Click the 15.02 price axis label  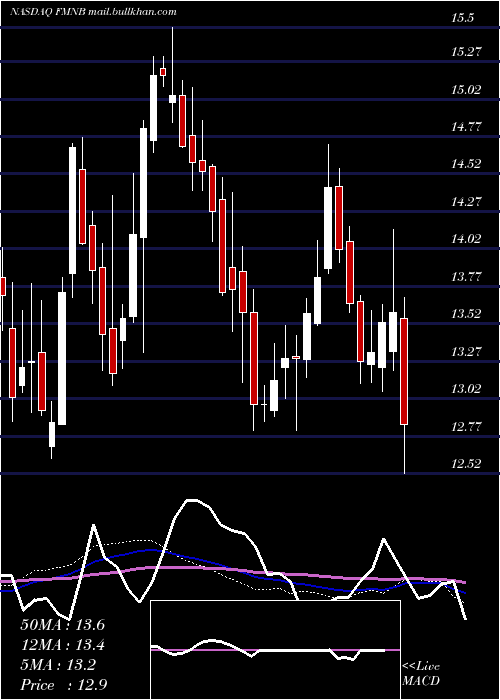[x=466, y=89]
